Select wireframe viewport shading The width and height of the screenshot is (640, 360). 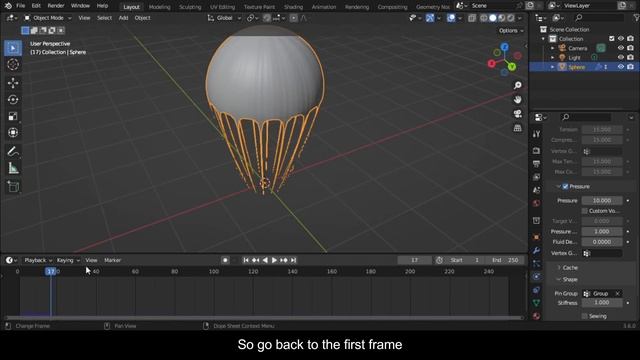484,18
